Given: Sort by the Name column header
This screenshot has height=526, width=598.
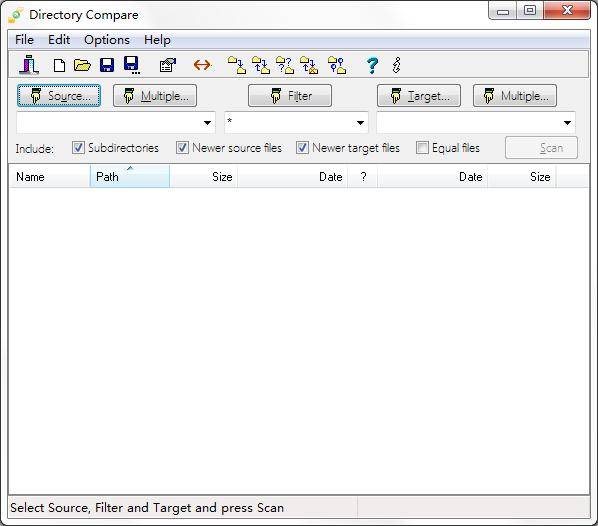Looking at the screenshot, I should [50, 177].
